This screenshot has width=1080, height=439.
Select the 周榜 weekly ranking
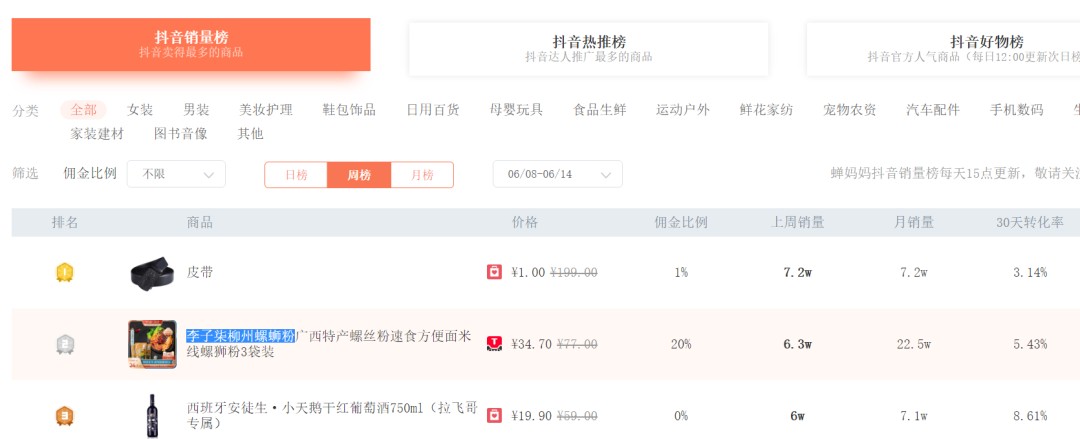point(359,175)
